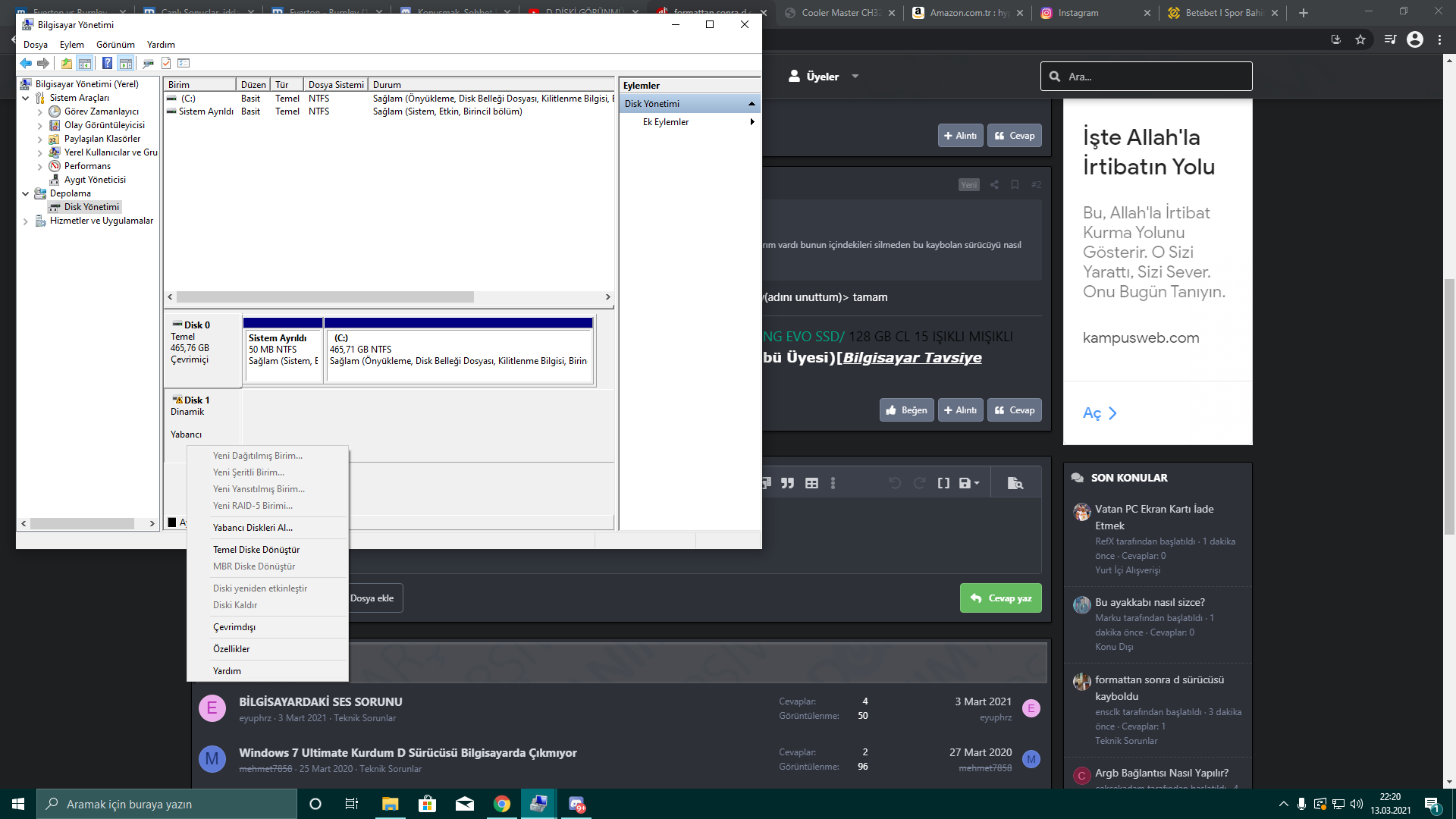1456x819 pixels.
Task: Click the Chrome icon in the taskbar
Action: 501,804
